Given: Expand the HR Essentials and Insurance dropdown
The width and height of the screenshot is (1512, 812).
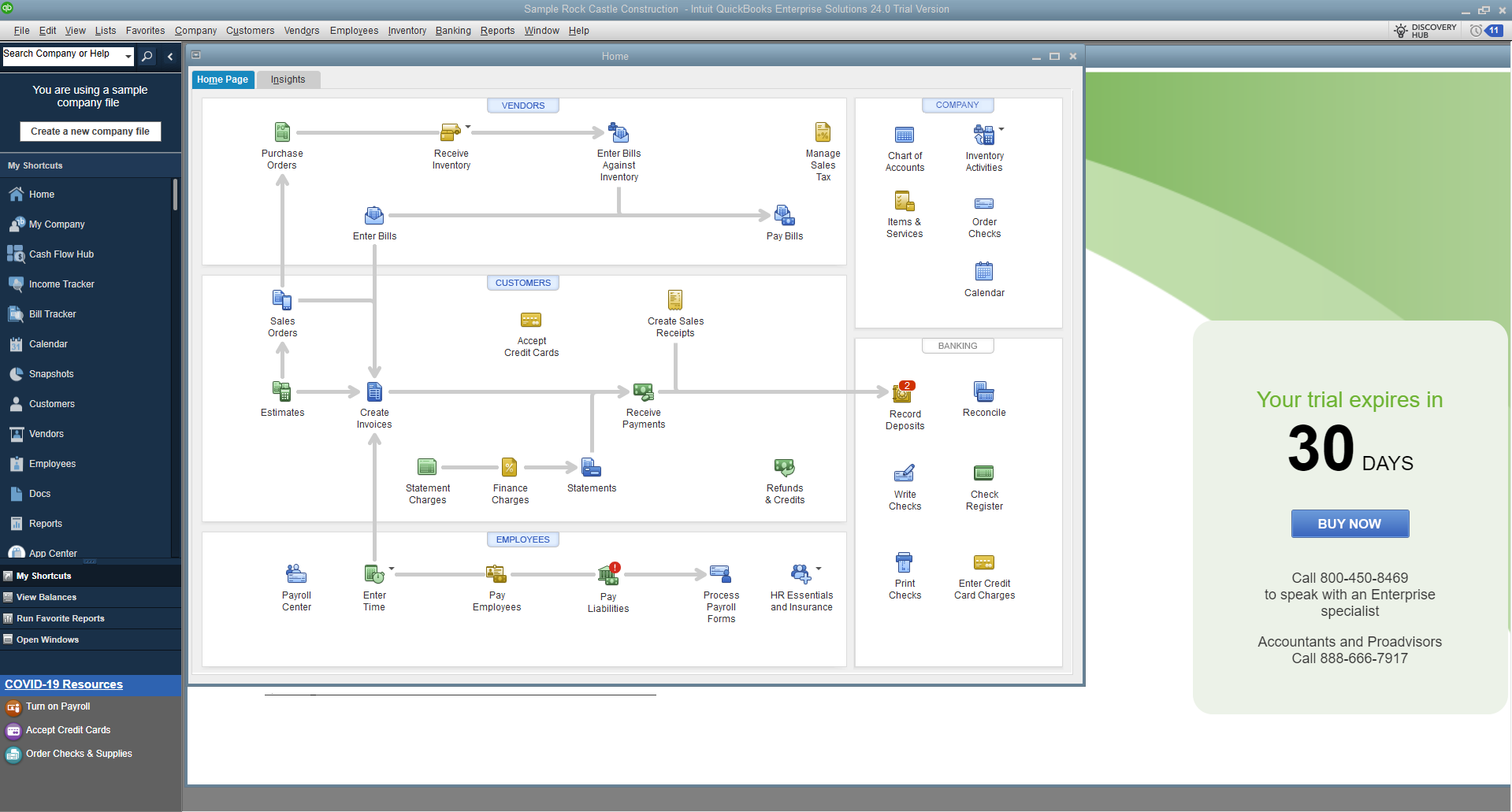Looking at the screenshot, I should (x=819, y=566).
